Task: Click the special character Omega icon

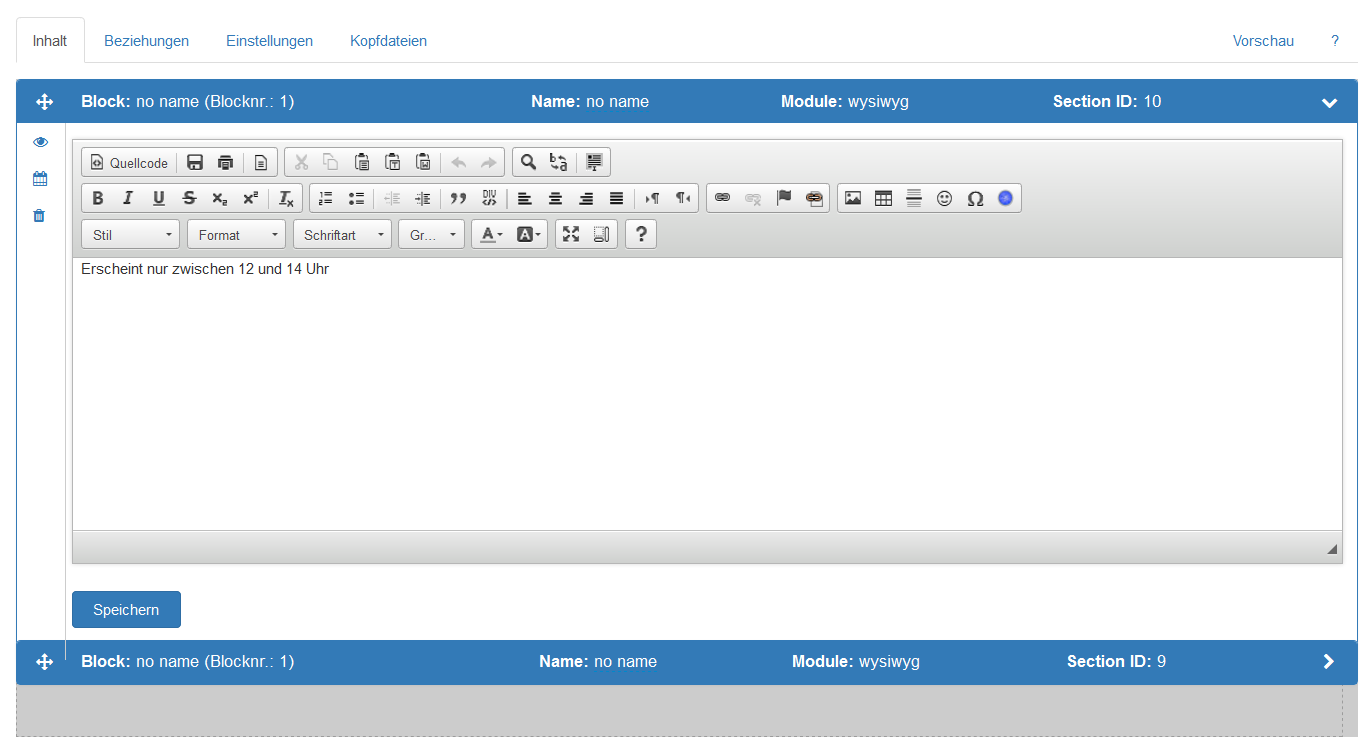Action: click(x=975, y=198)
